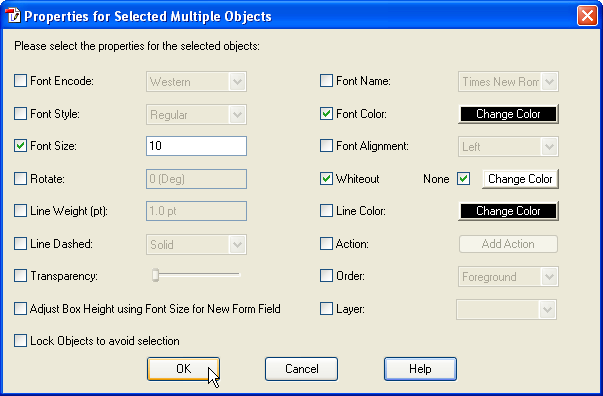Viewport: 603px width, 396px height.
Task: Click the Transparency slider handle
Action: click(x=155, y=275)
